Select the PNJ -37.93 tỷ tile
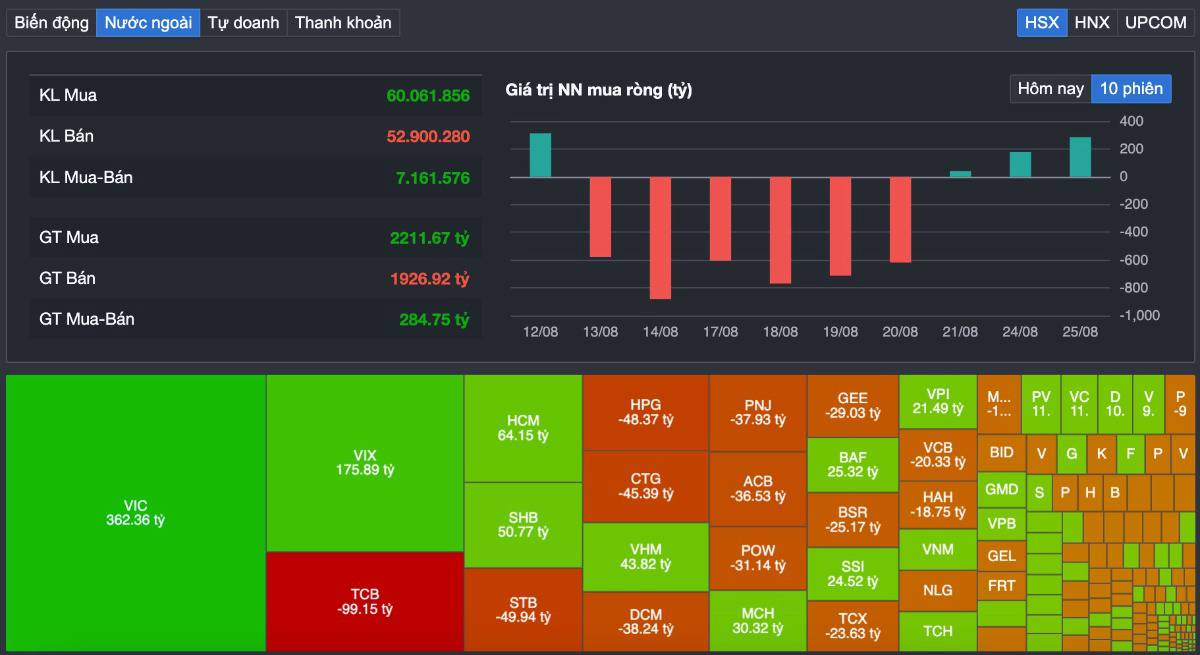The height and width of the screenshot is (655, 1200). [x=758, y=412]
